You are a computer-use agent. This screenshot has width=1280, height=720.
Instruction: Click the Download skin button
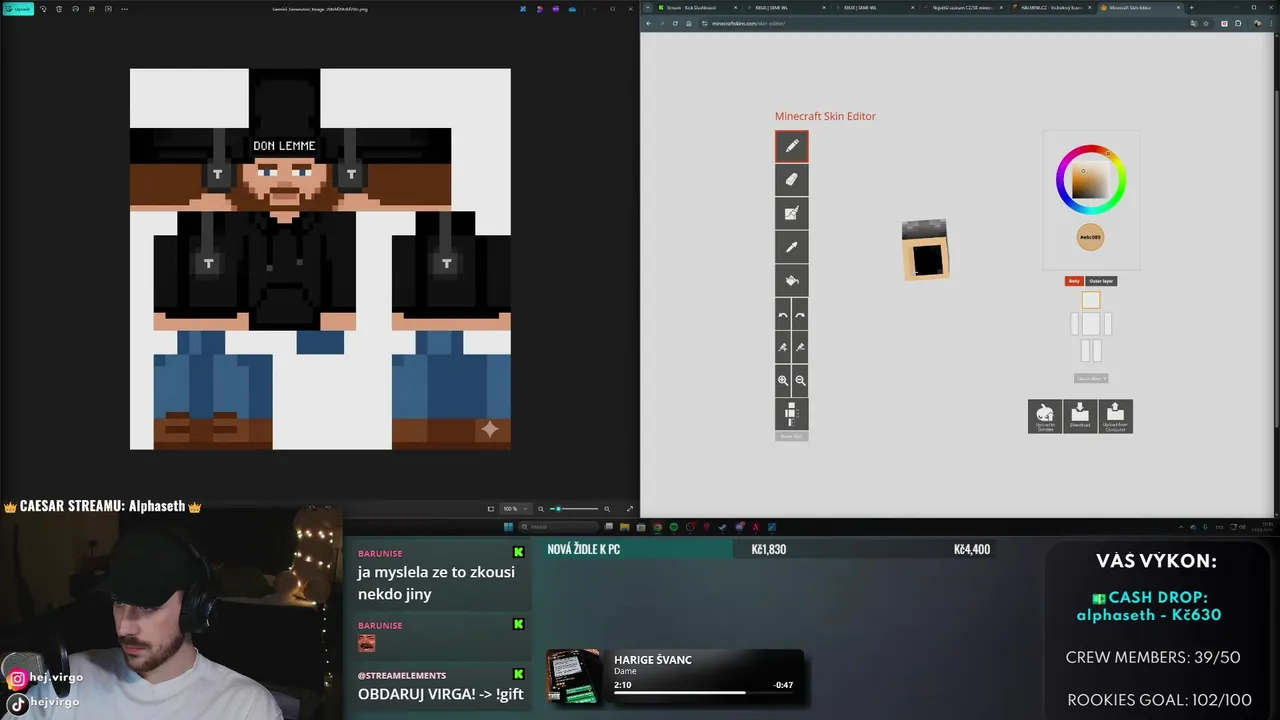(1080, 416)
